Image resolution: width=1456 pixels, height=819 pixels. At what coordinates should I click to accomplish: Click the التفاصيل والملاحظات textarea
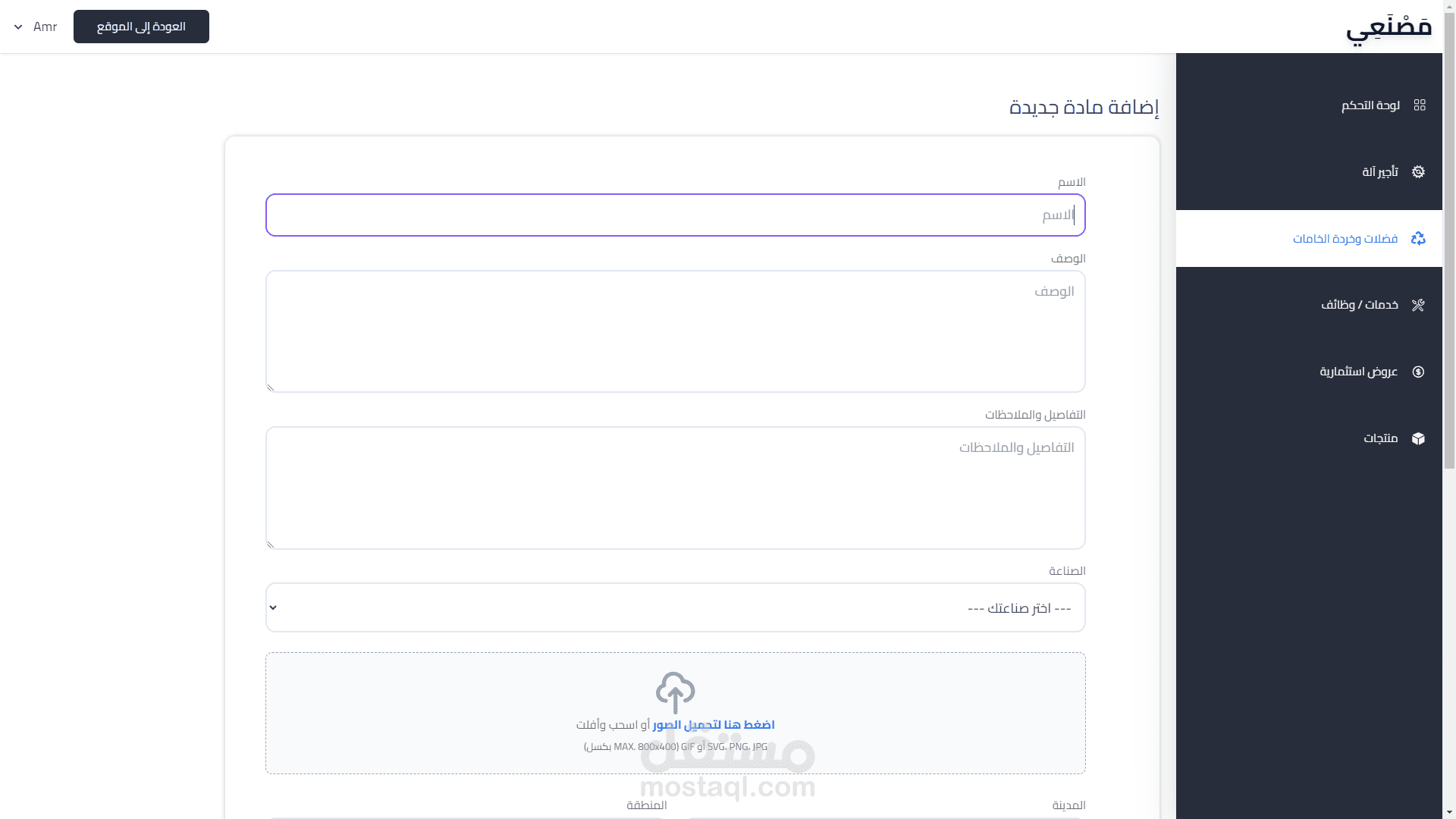pos(675,488)
